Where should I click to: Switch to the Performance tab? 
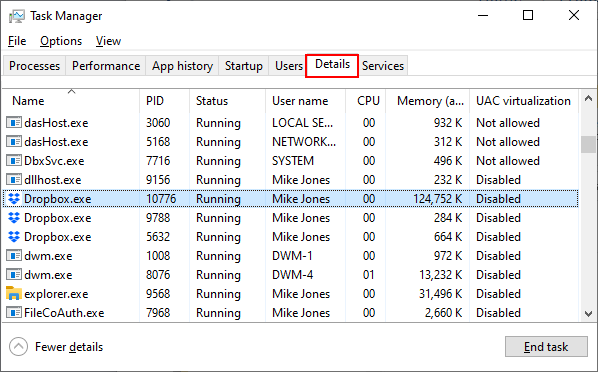(x=106, y=66)
